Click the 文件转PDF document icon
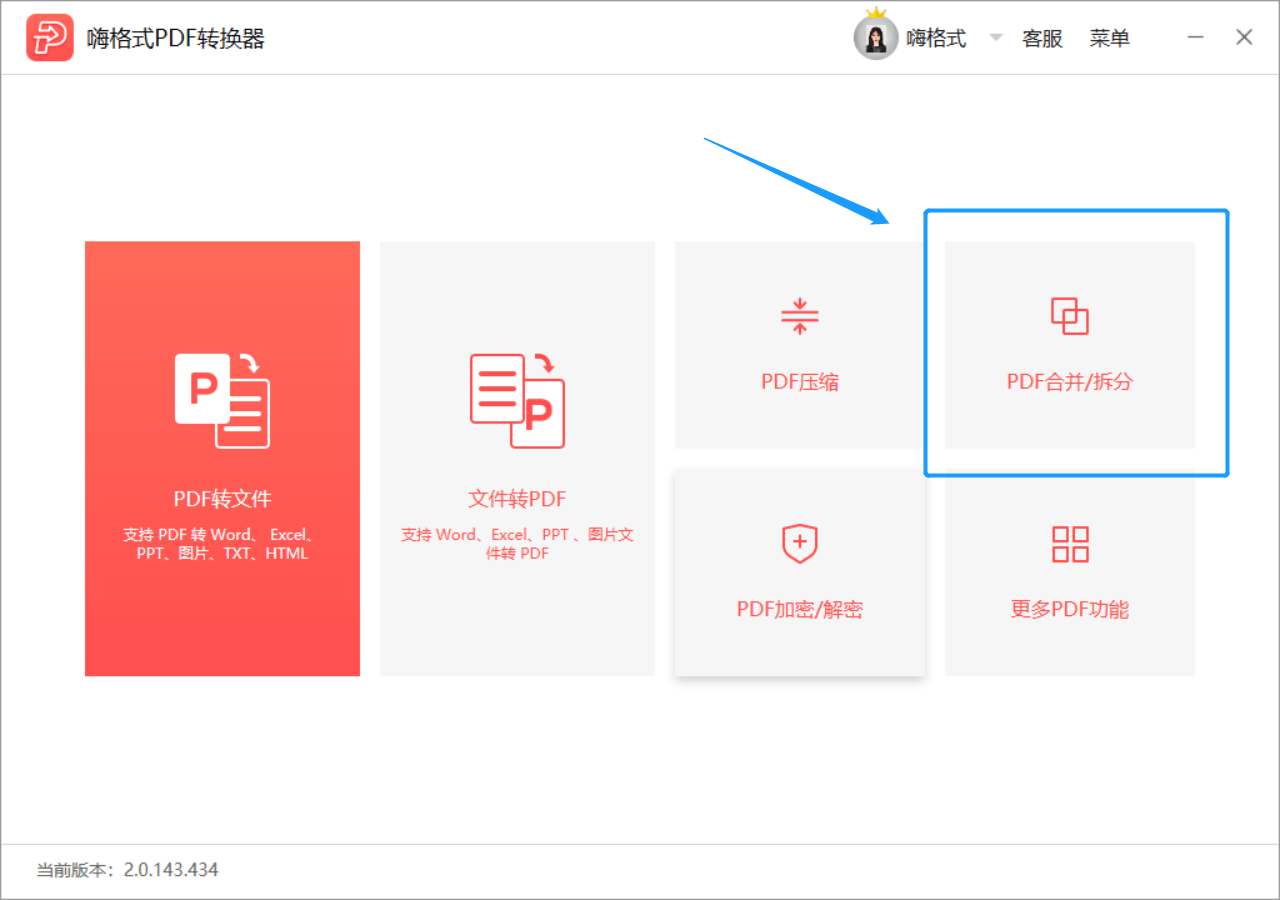This screenshot has width=1280, height=900. (517, 400)
